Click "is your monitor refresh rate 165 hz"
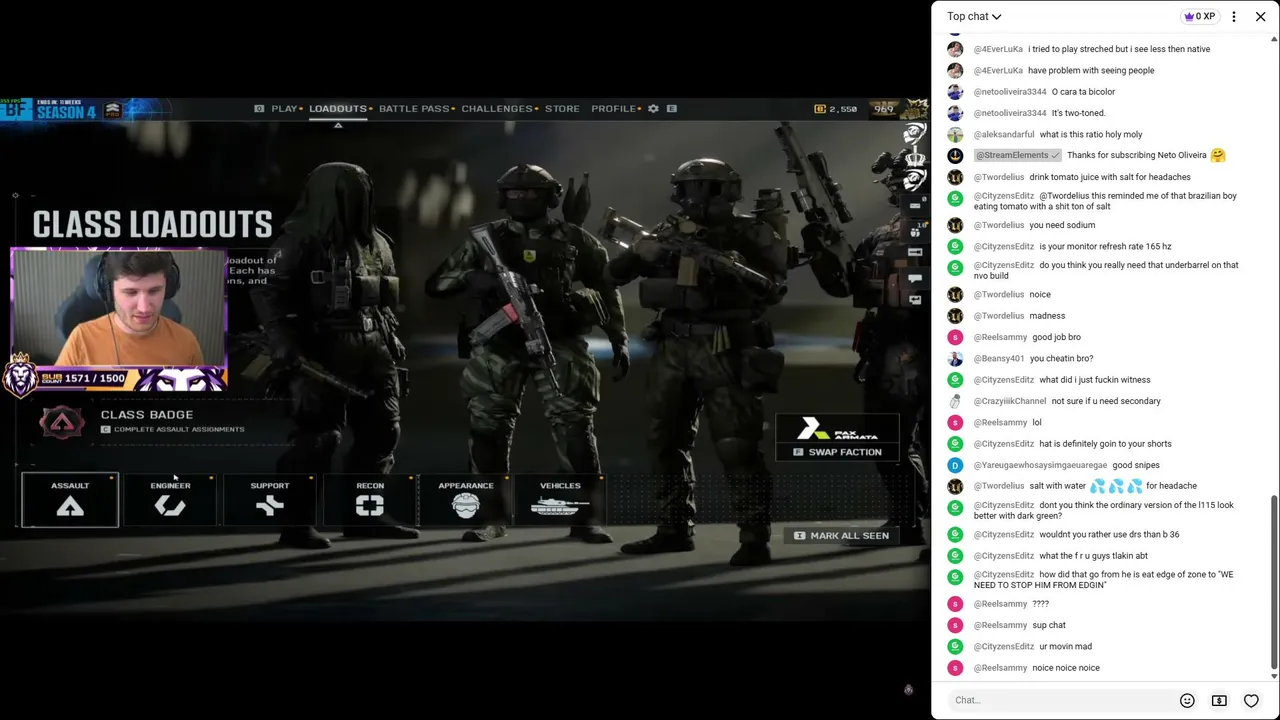Image resolution: width=1280 pixels, height=720 pixels. pos(1105,246)
